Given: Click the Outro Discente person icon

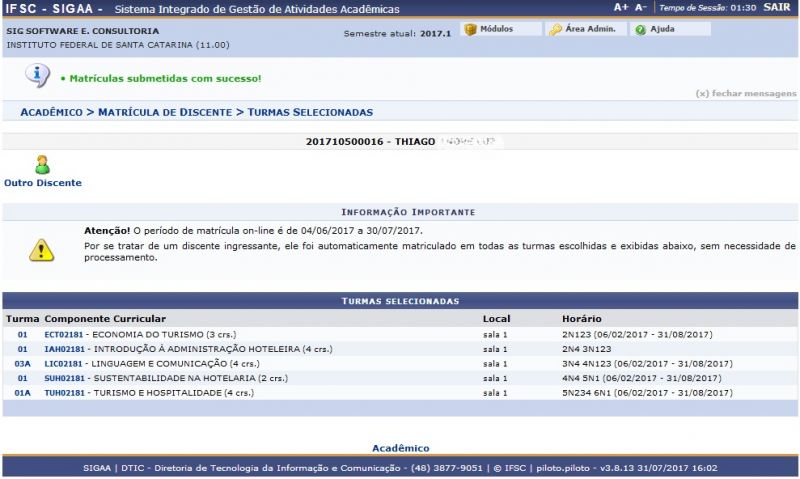Looking at the screenshot, I should pos(42,165).
